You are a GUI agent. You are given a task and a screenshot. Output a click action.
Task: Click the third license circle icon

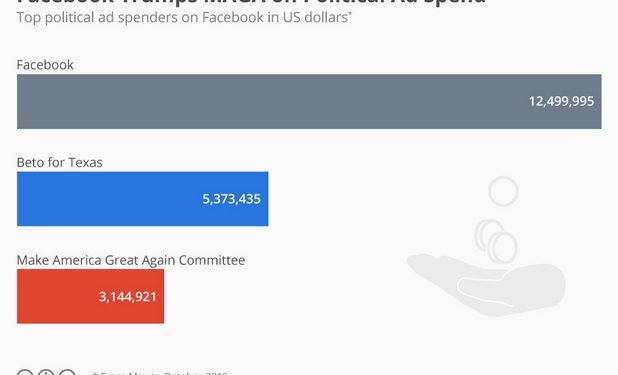[67, 373]
